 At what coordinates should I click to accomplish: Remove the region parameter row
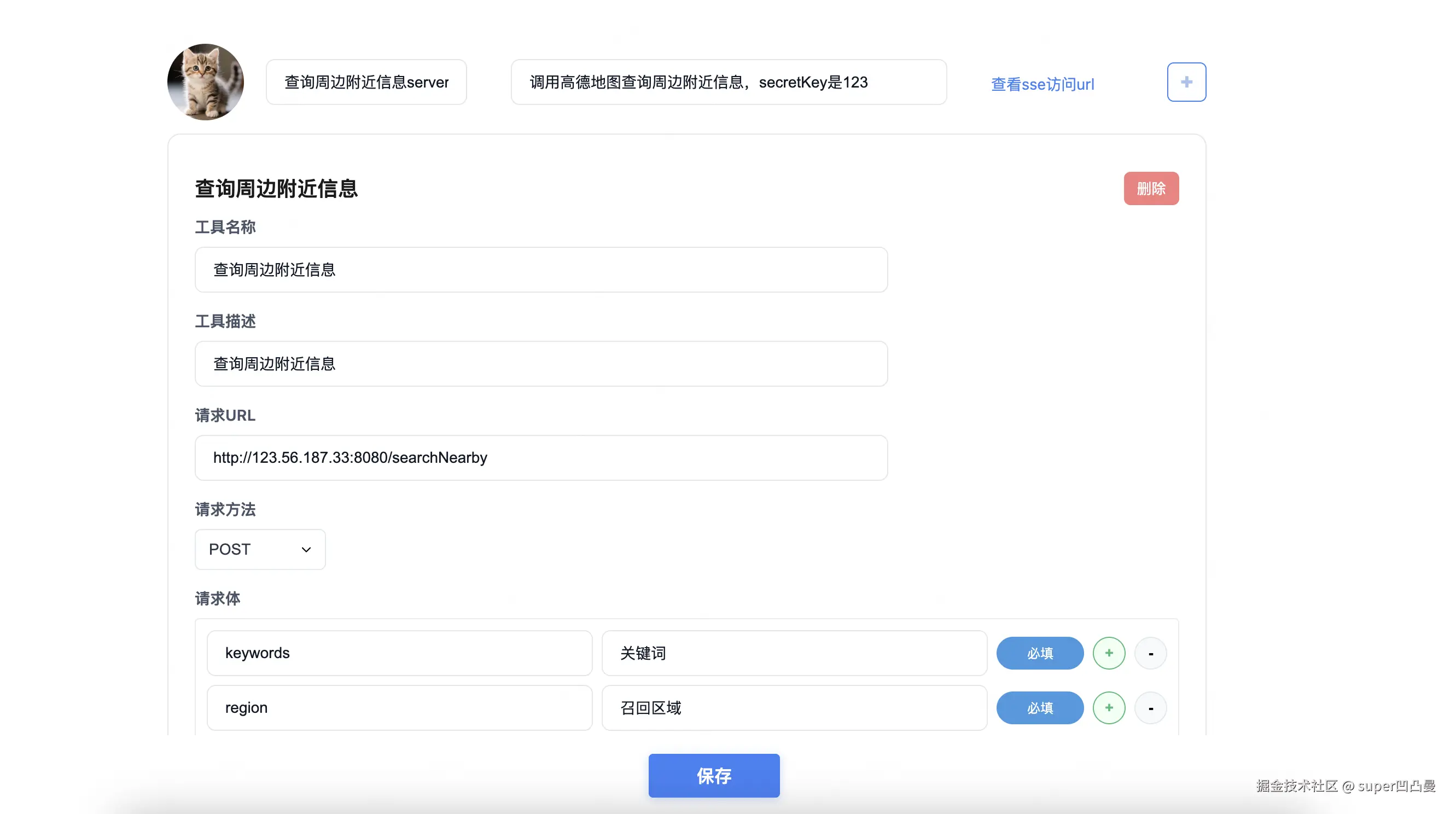(x=1150, y=708)
